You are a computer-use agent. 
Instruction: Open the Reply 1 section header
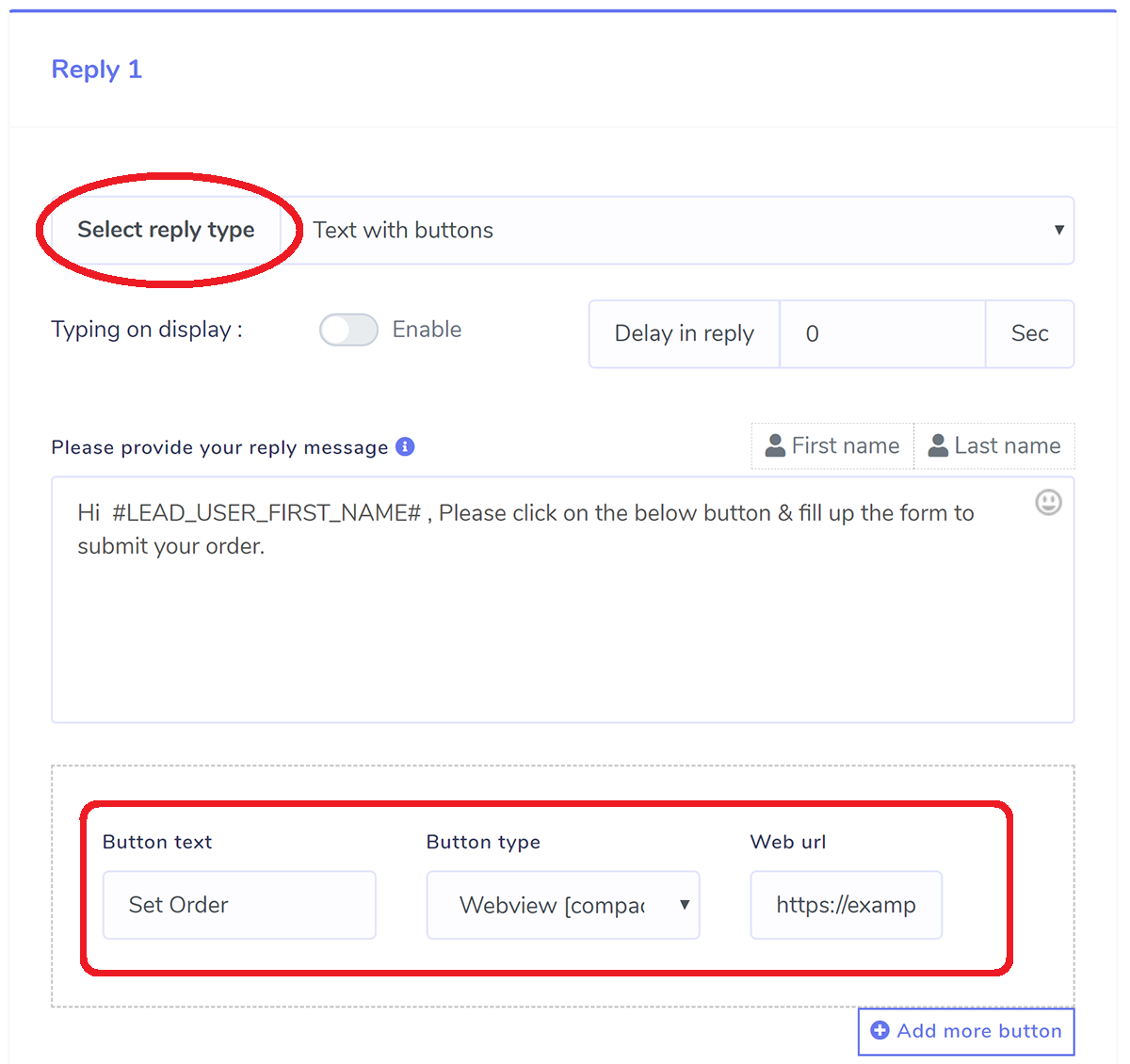coord(96,69)
